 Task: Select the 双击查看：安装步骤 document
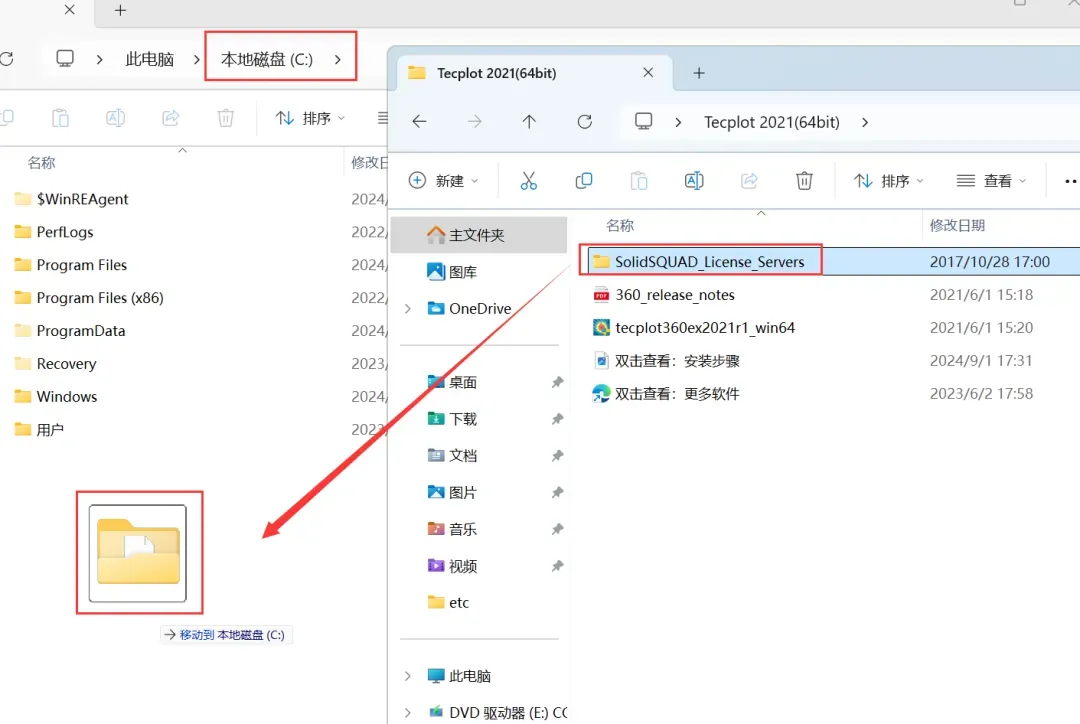pos(666,361)
